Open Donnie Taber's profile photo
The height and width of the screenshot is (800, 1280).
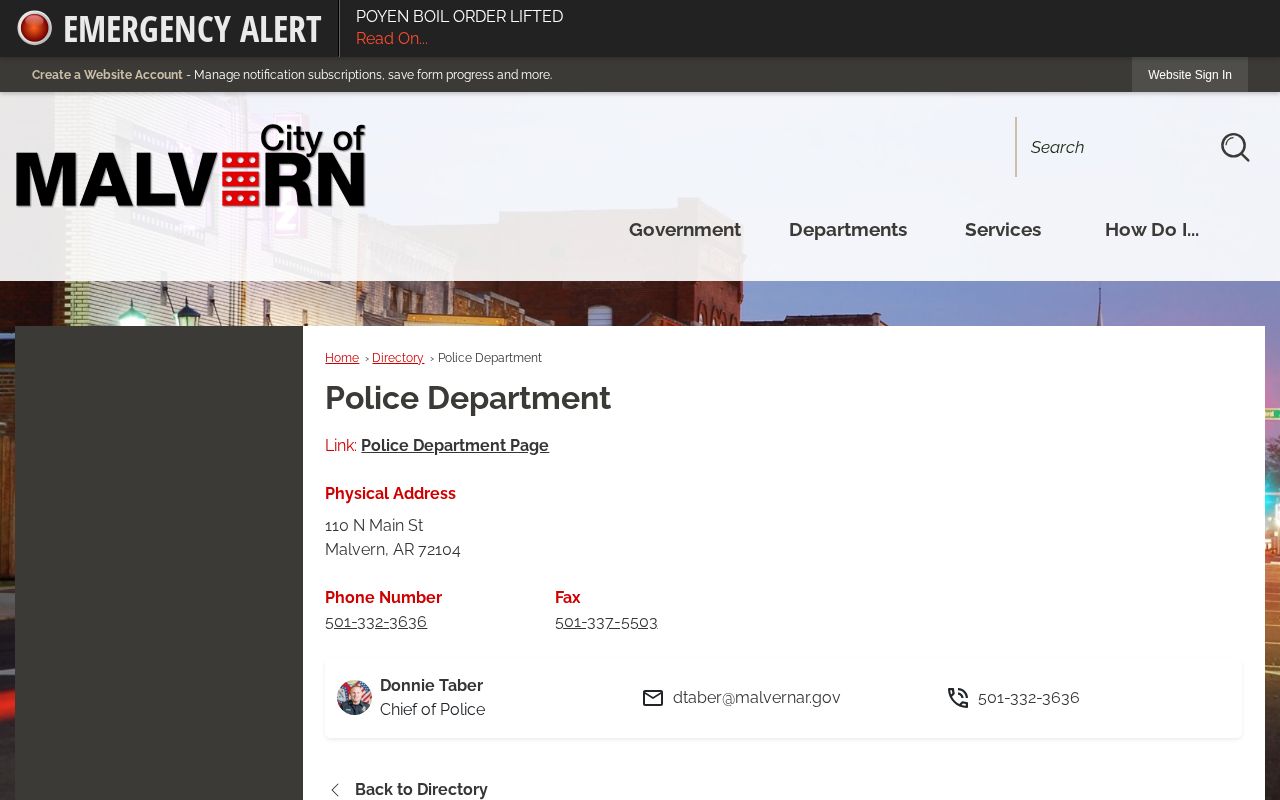pyautogui.click(x=354, y=698)
